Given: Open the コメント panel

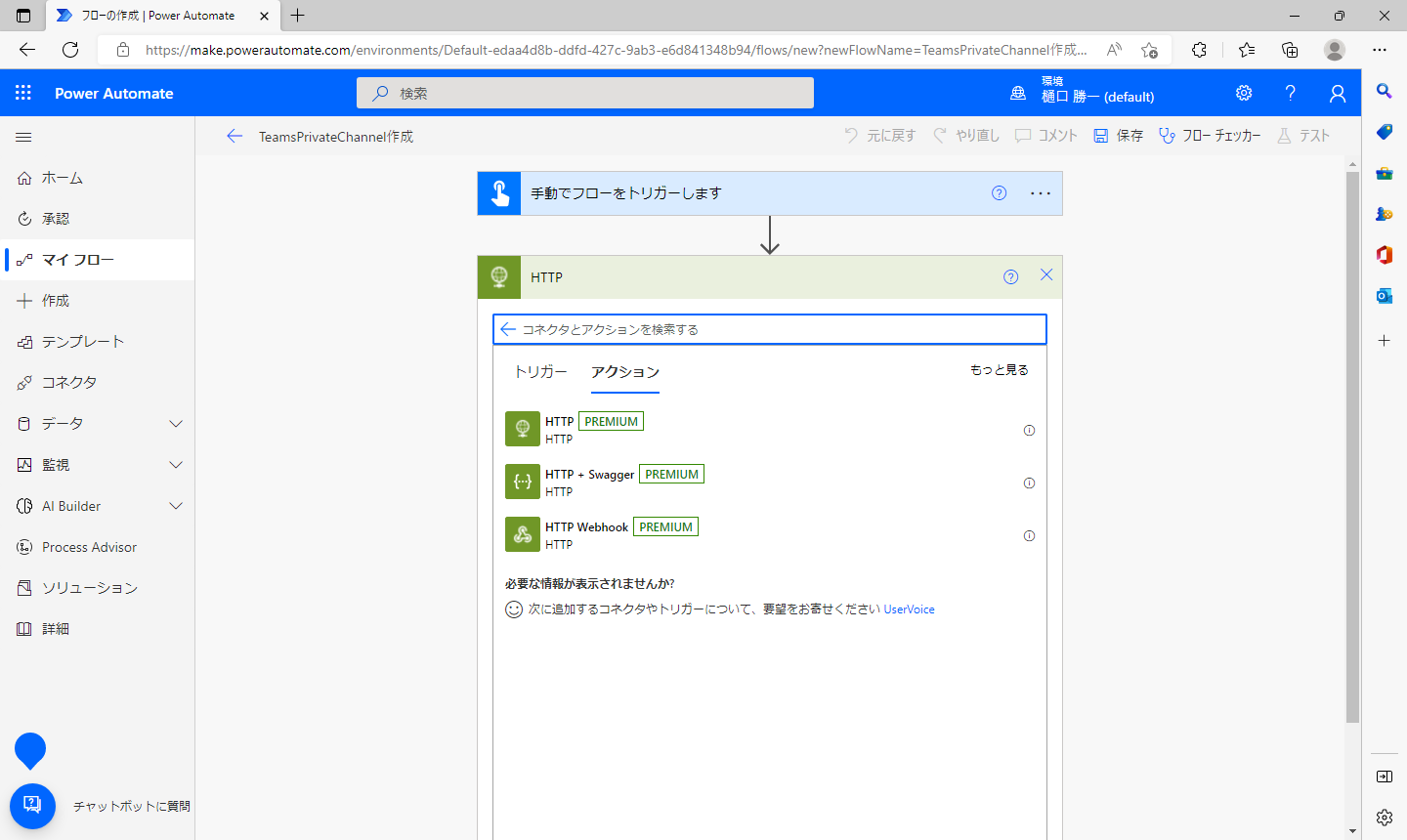Looking at the screenshot, I should click(1046, 136).
